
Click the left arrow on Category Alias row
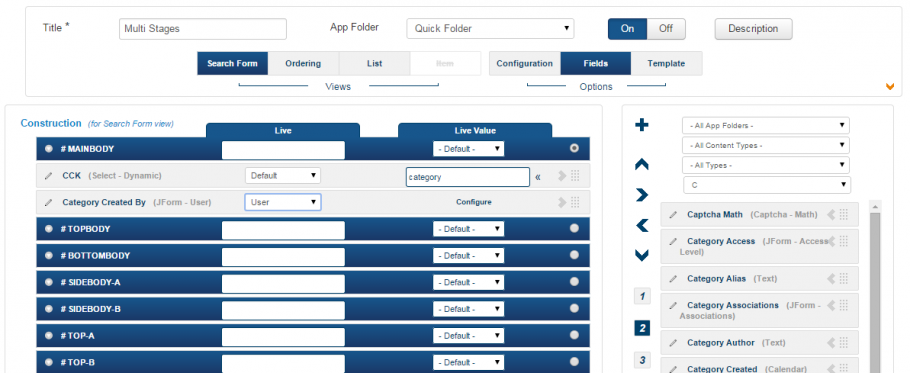[831, 278]
